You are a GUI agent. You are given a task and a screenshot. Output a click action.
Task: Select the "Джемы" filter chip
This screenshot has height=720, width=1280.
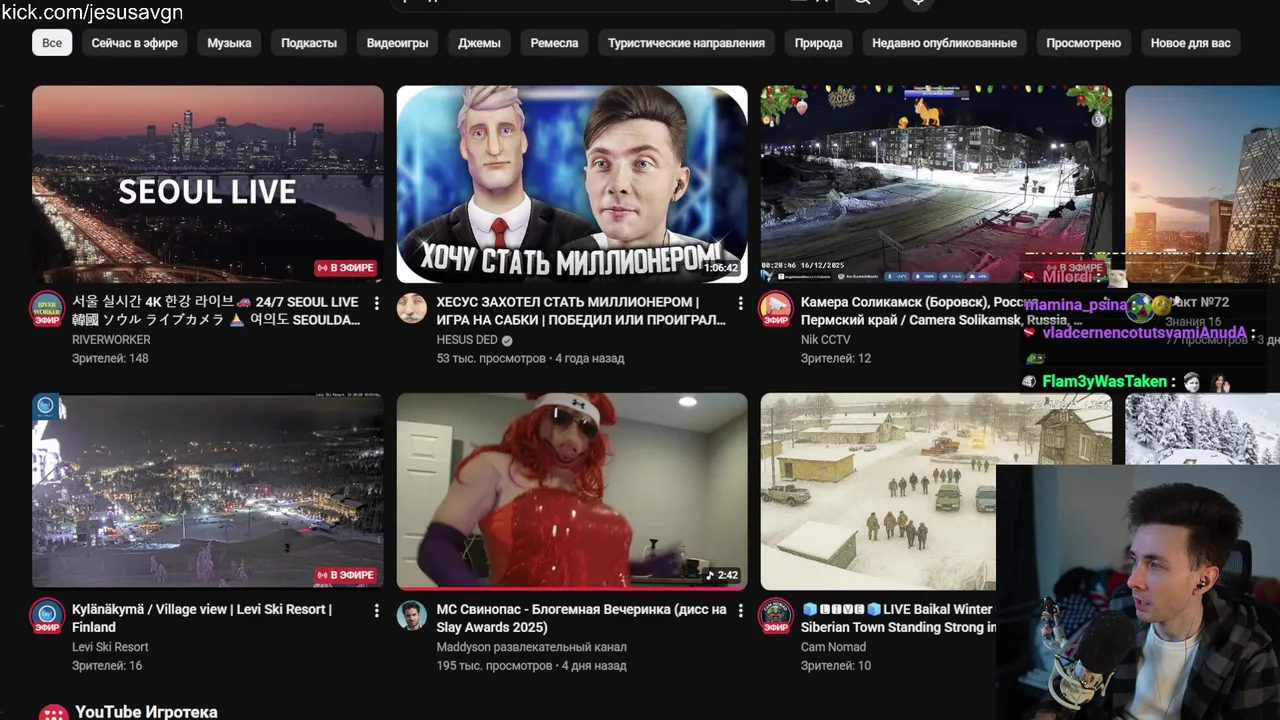pyautogui.click(x=479, y=43)
